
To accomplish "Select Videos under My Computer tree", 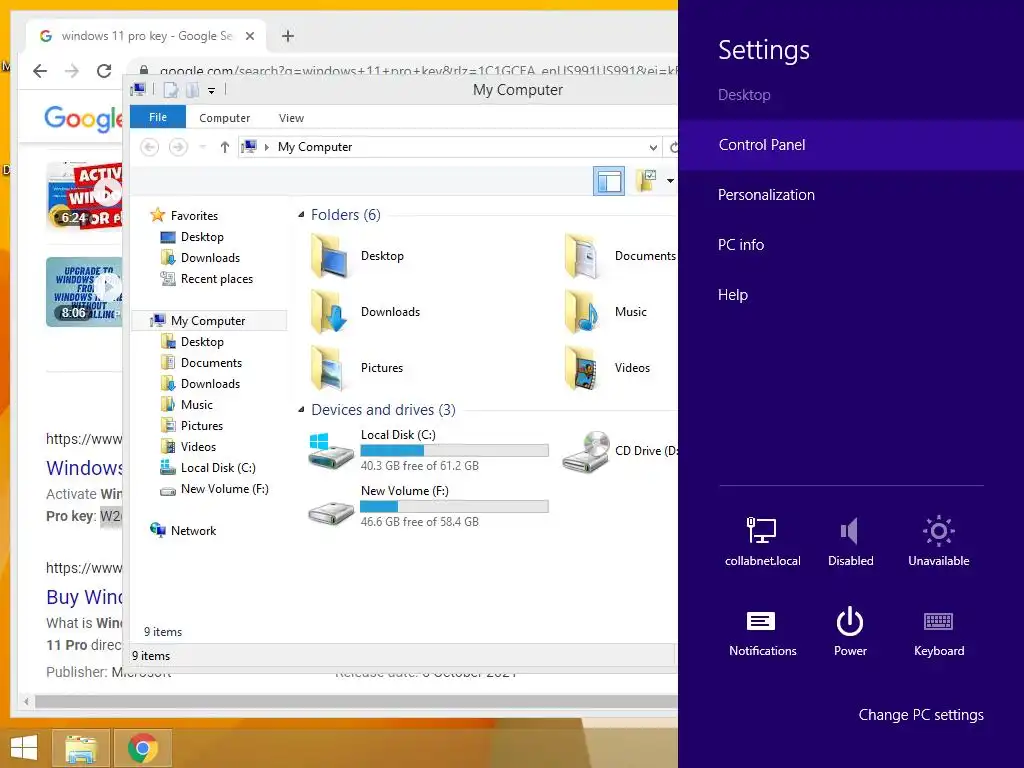I will point(188,447).
